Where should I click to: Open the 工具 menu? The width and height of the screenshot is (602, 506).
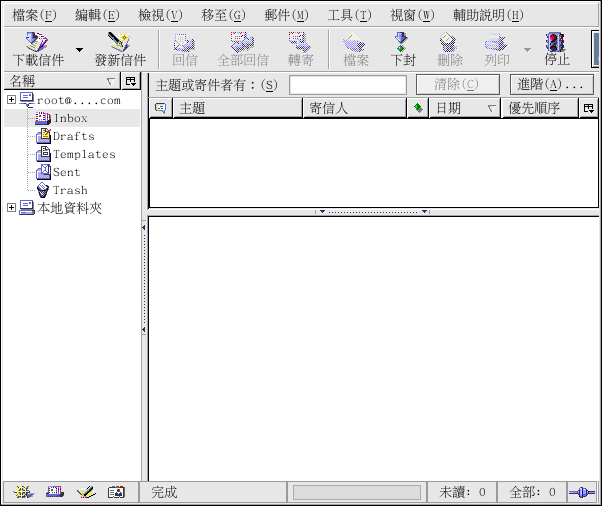point(348,15)
